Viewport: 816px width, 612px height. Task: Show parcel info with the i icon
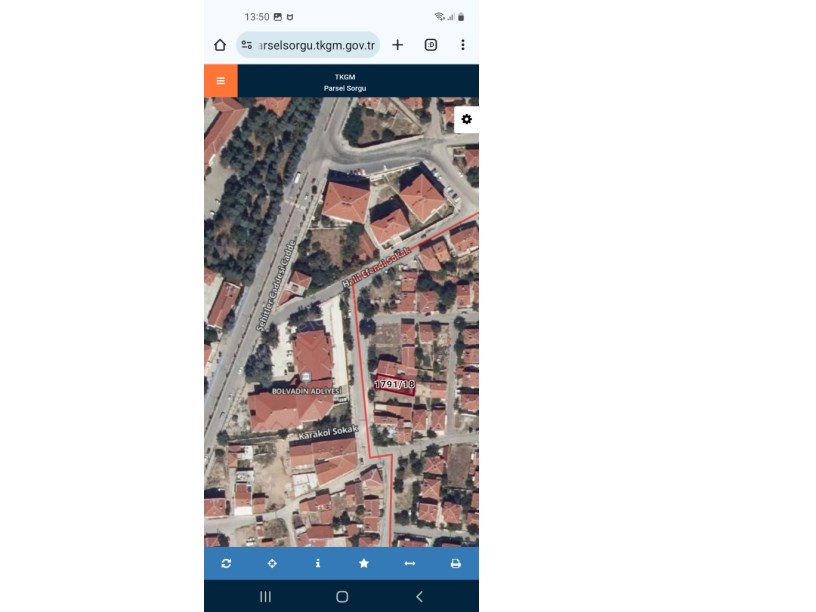tap(318, 563)
